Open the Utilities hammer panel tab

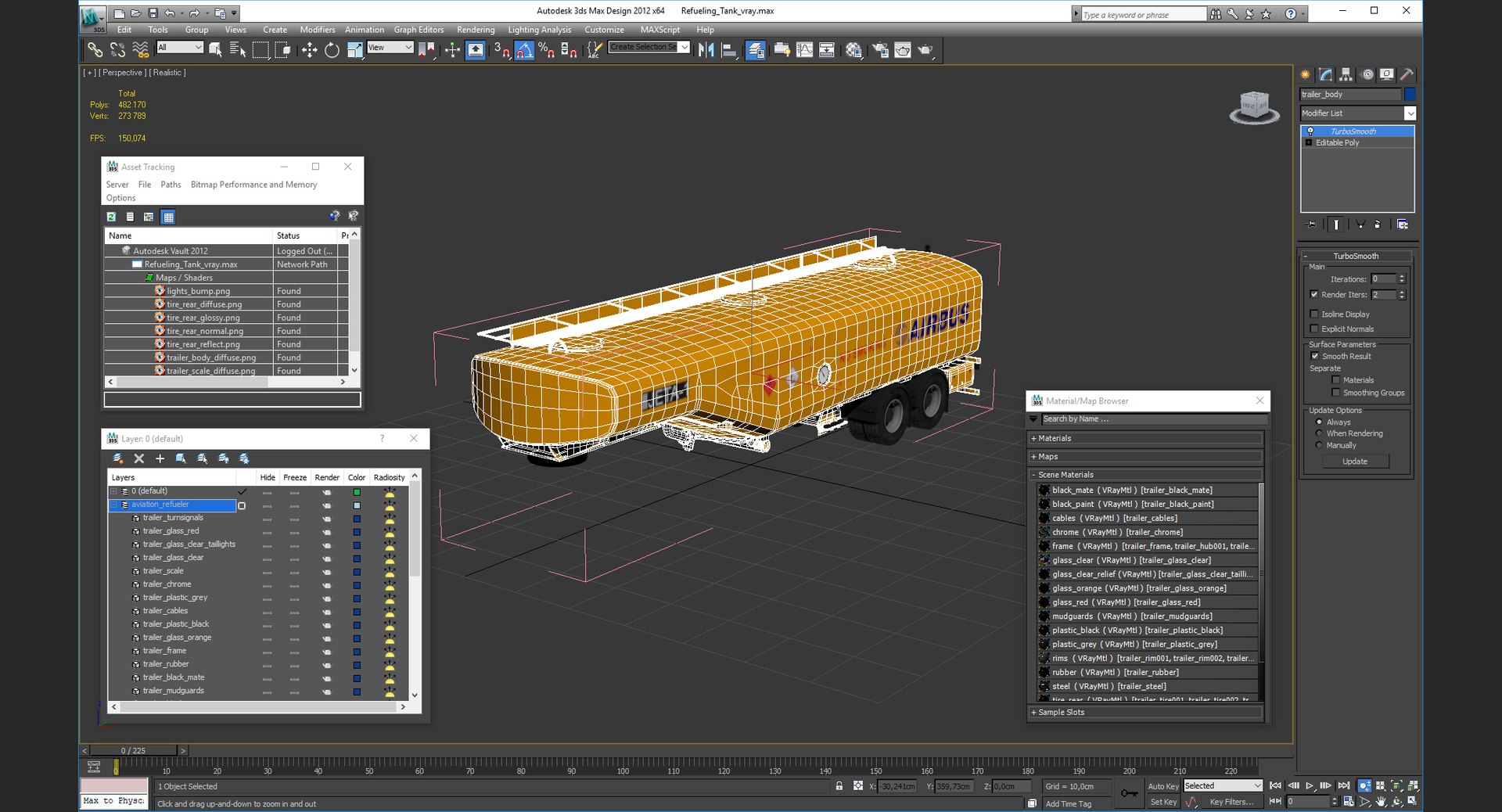click(1407, 74)
